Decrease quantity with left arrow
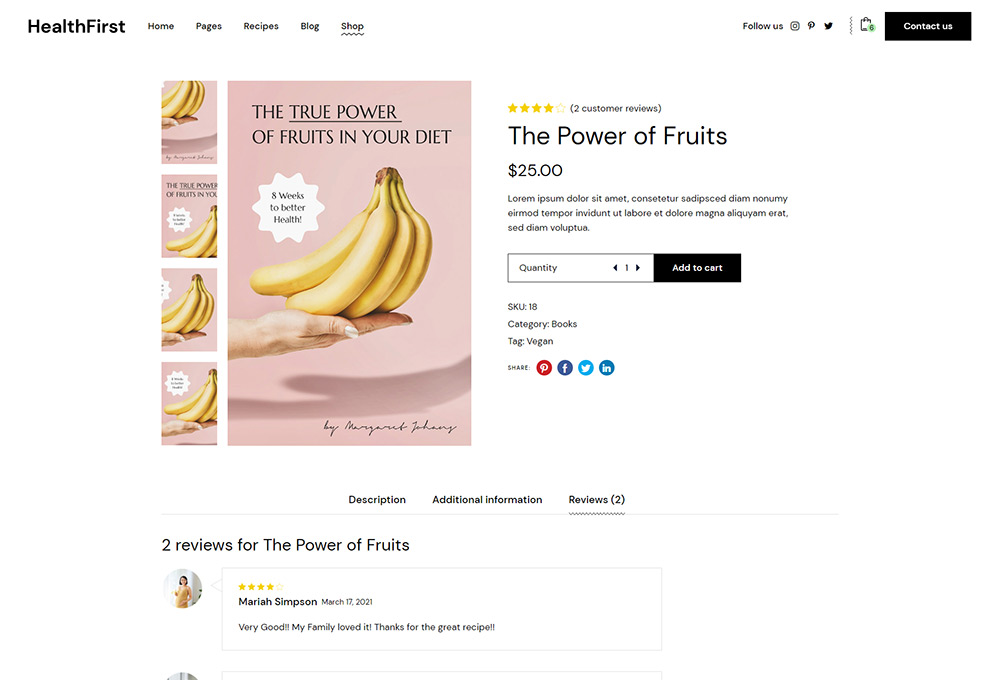The height and width of the screenshot is (680, 1000). (x=615, y=268)
